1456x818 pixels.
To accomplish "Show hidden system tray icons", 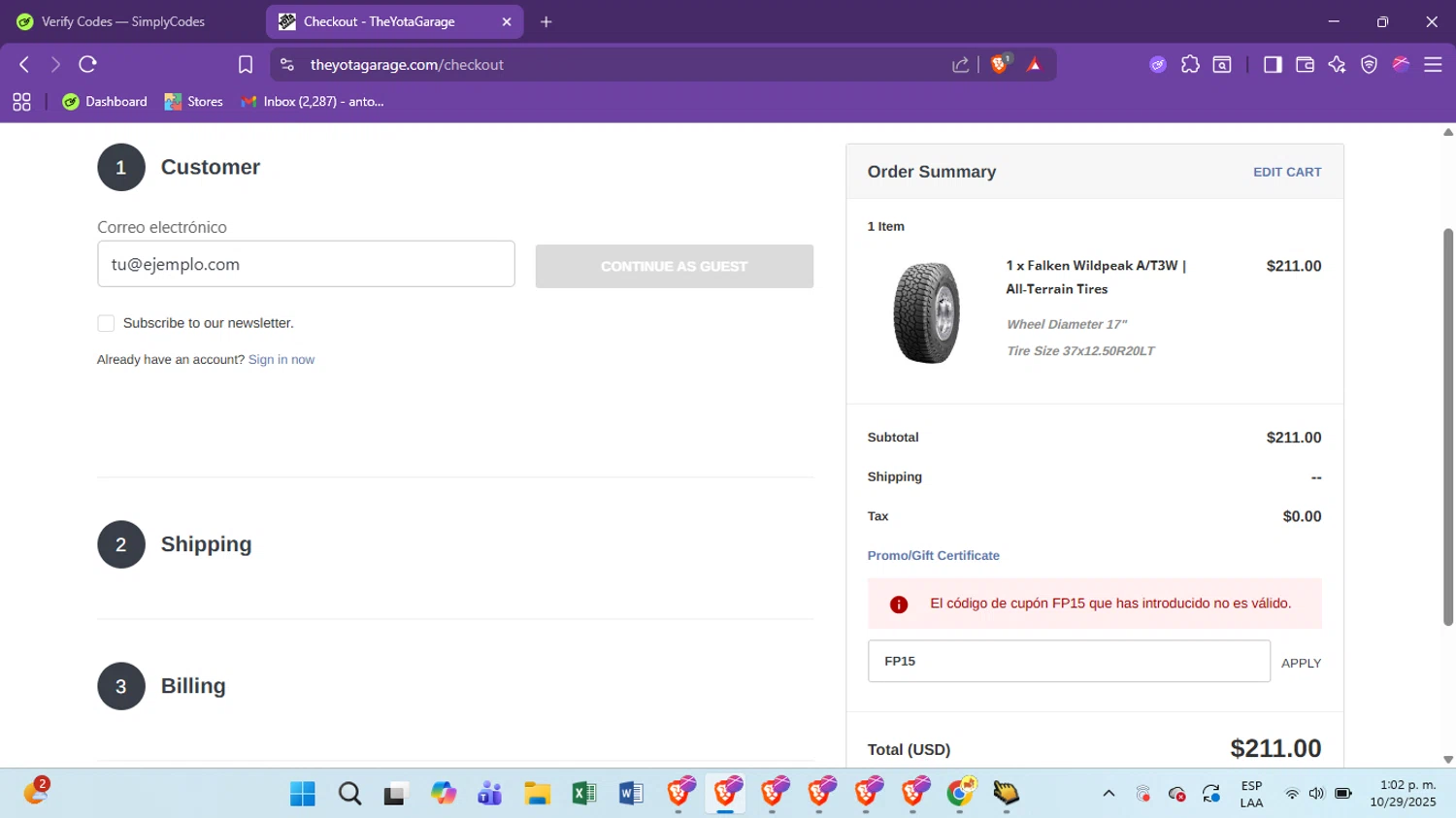I will click(1109, 794).
